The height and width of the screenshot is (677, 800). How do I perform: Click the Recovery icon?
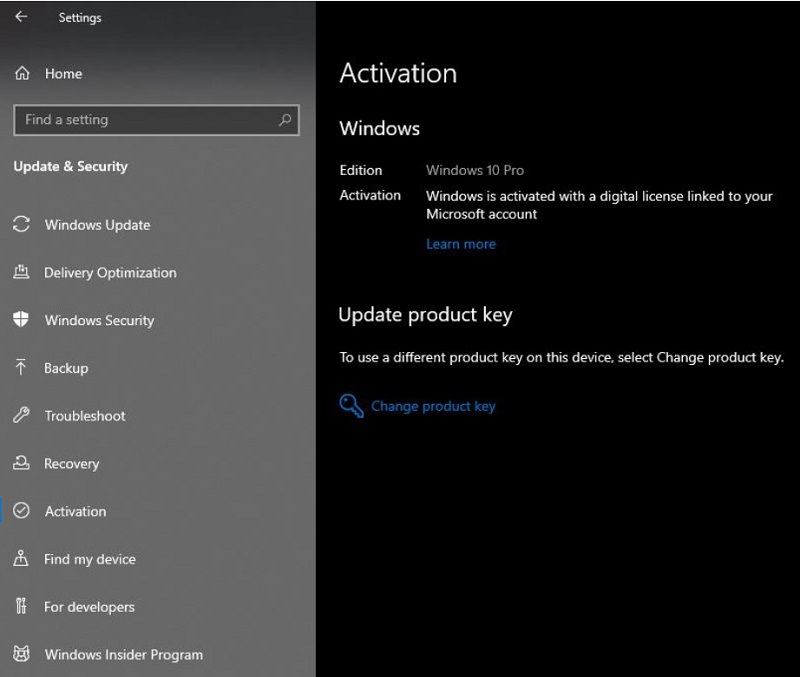(x=21, y=463)
